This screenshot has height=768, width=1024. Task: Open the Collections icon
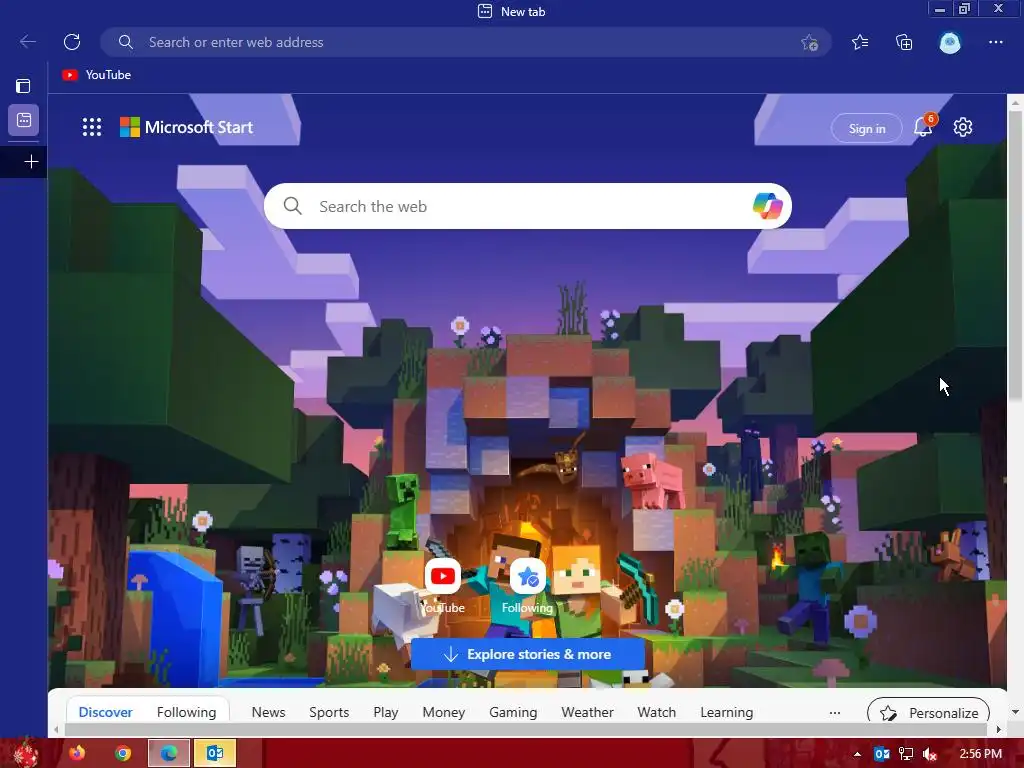click(904, 42)
